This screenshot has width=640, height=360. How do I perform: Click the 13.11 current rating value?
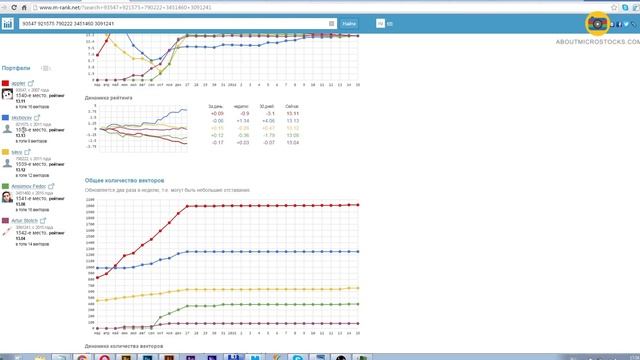click(x=293, y=113)
